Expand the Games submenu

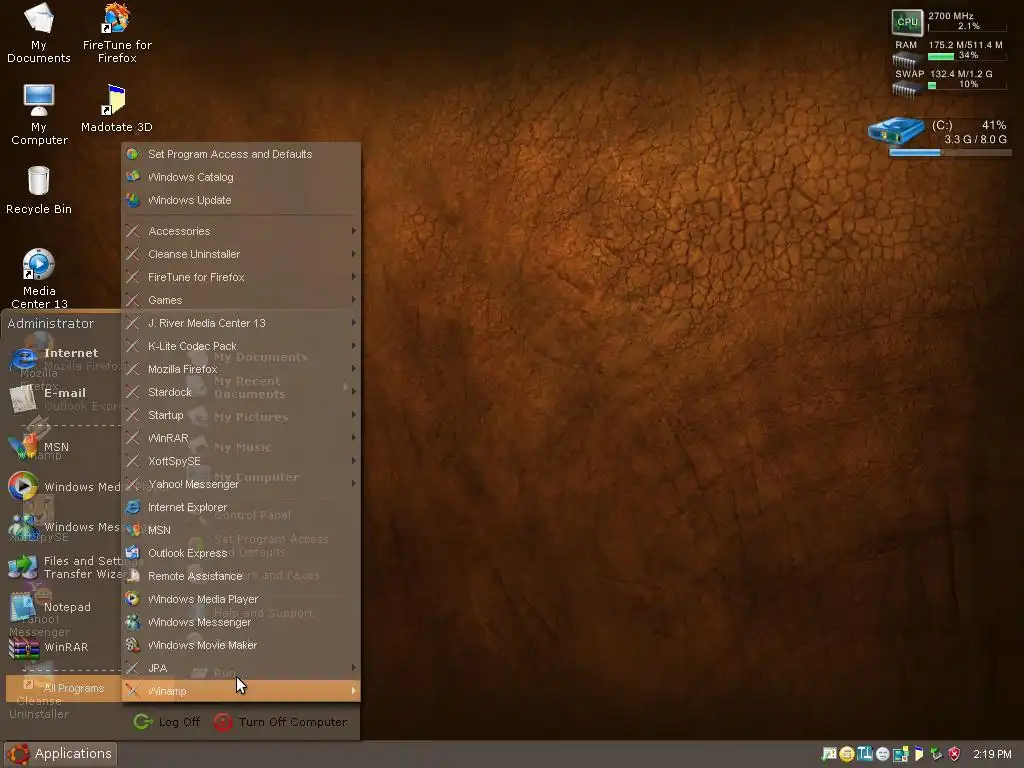(x=241, y=300)
